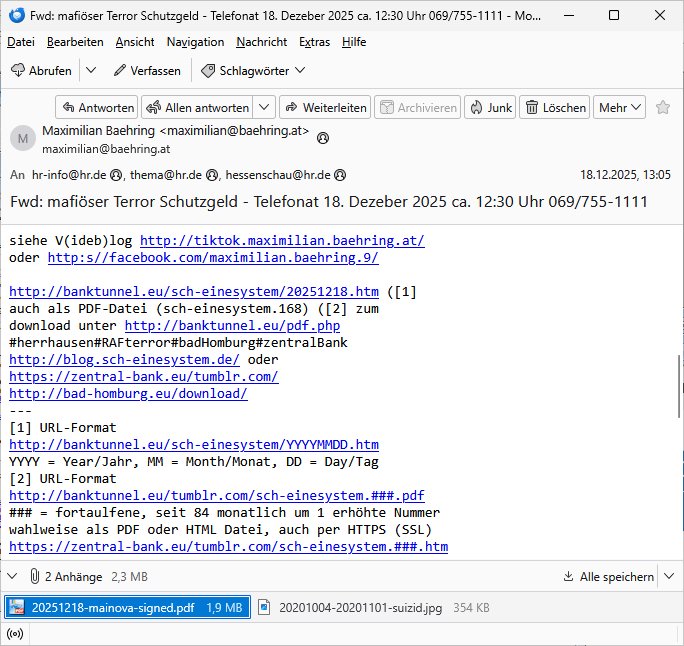Click the Abrufen get-messages button
Screen dimensions: 684x646
coord(41,70)
